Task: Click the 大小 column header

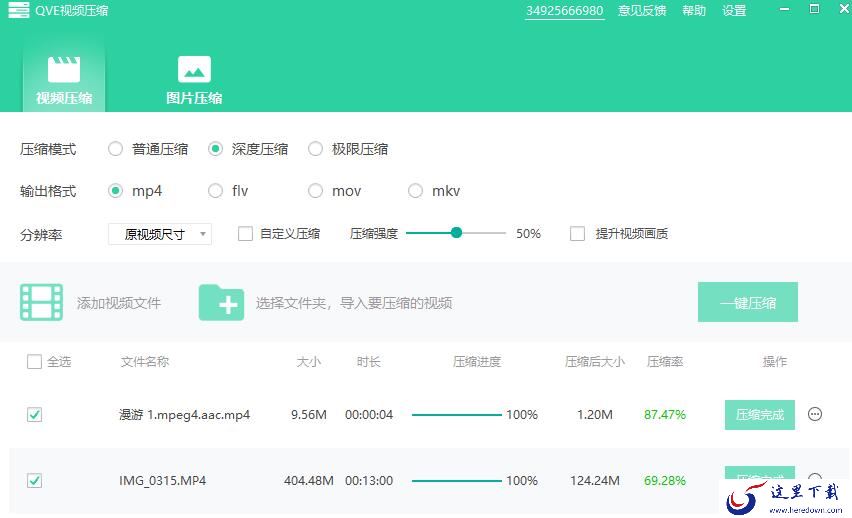Action: (x=309, y=361)
